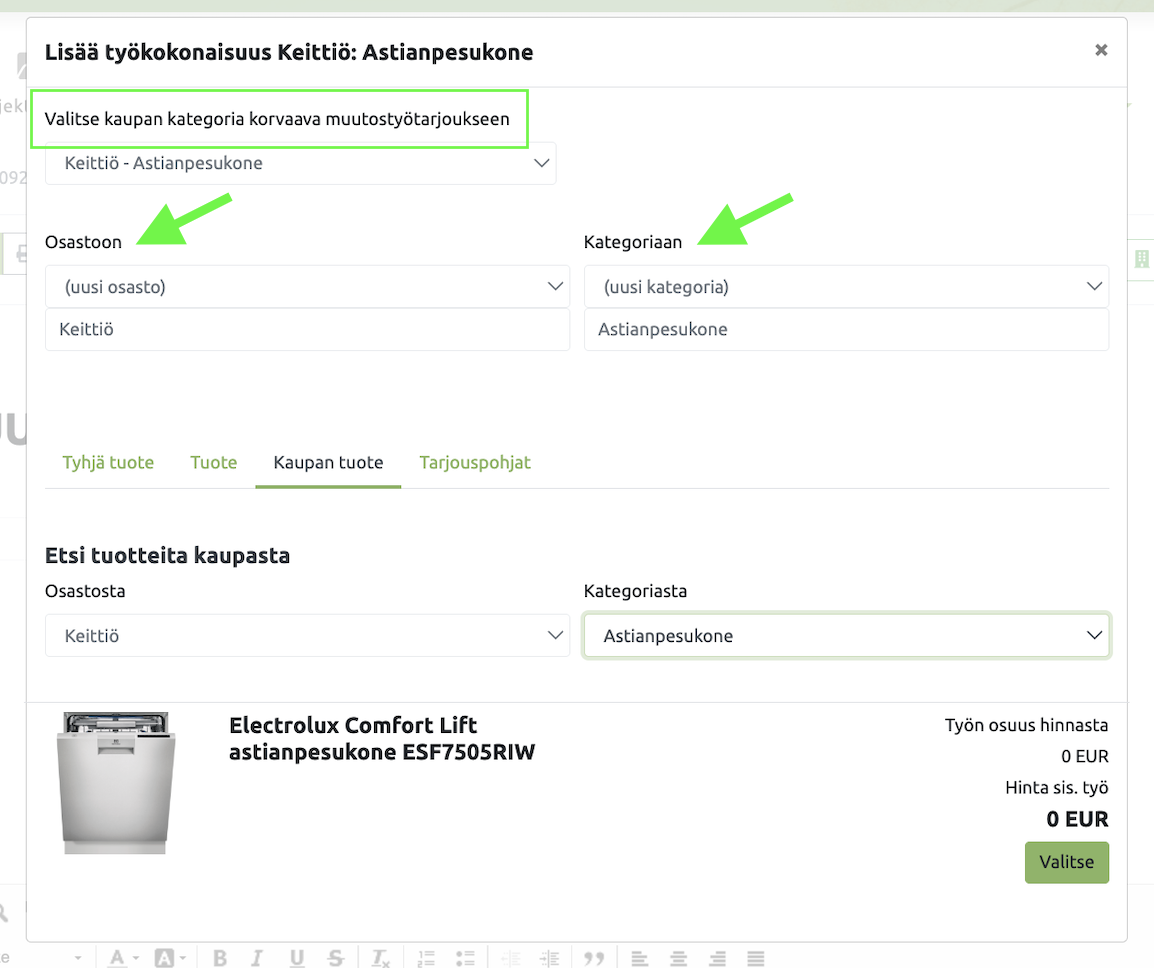This screenshot has height=968, width=1154.
Task: Click the Electrolux Comfort Lift product title
Action: point(382,739)
